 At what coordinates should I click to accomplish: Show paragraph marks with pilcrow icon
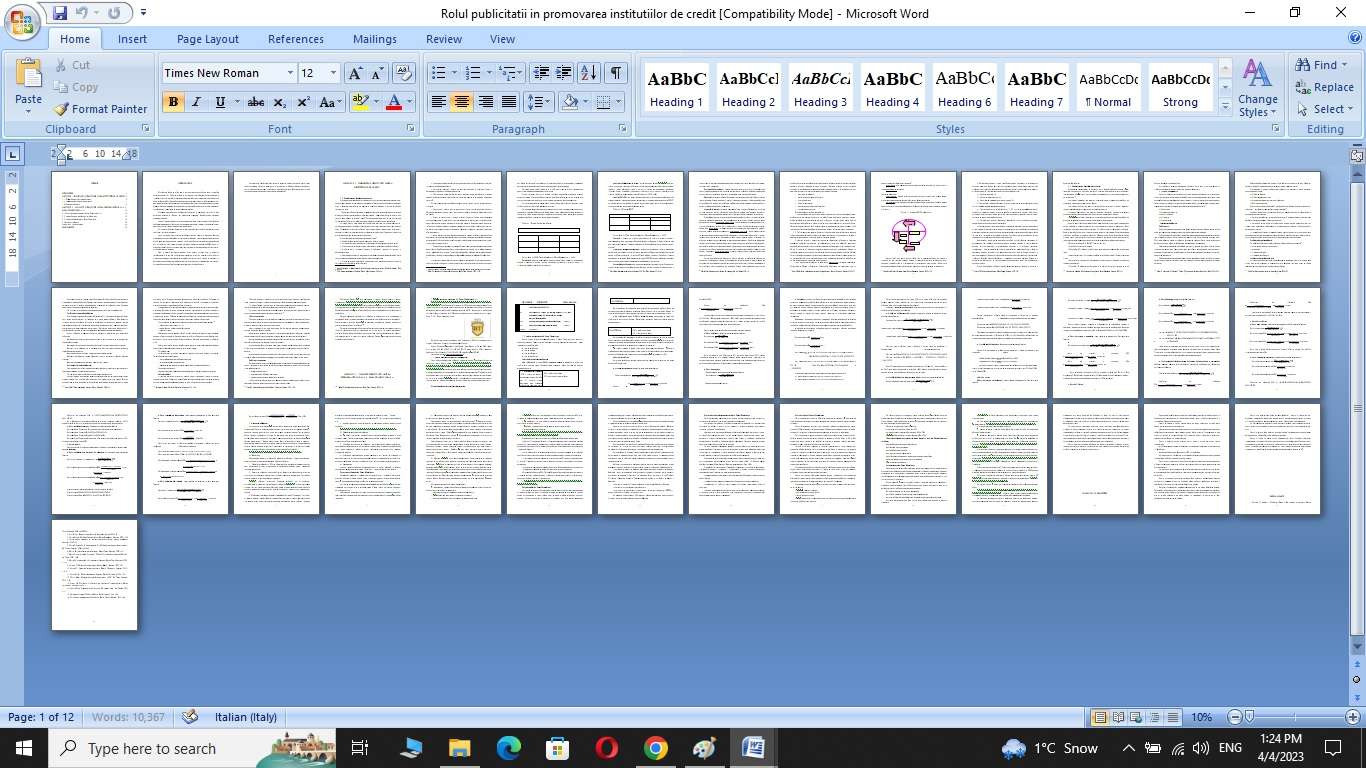pyautogui.click(x=616, y=73)
